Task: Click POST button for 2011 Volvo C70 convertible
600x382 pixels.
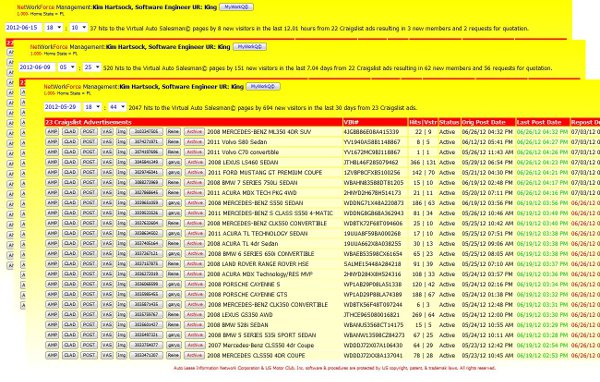Action: pyautogui.click(x=89, y=152)
